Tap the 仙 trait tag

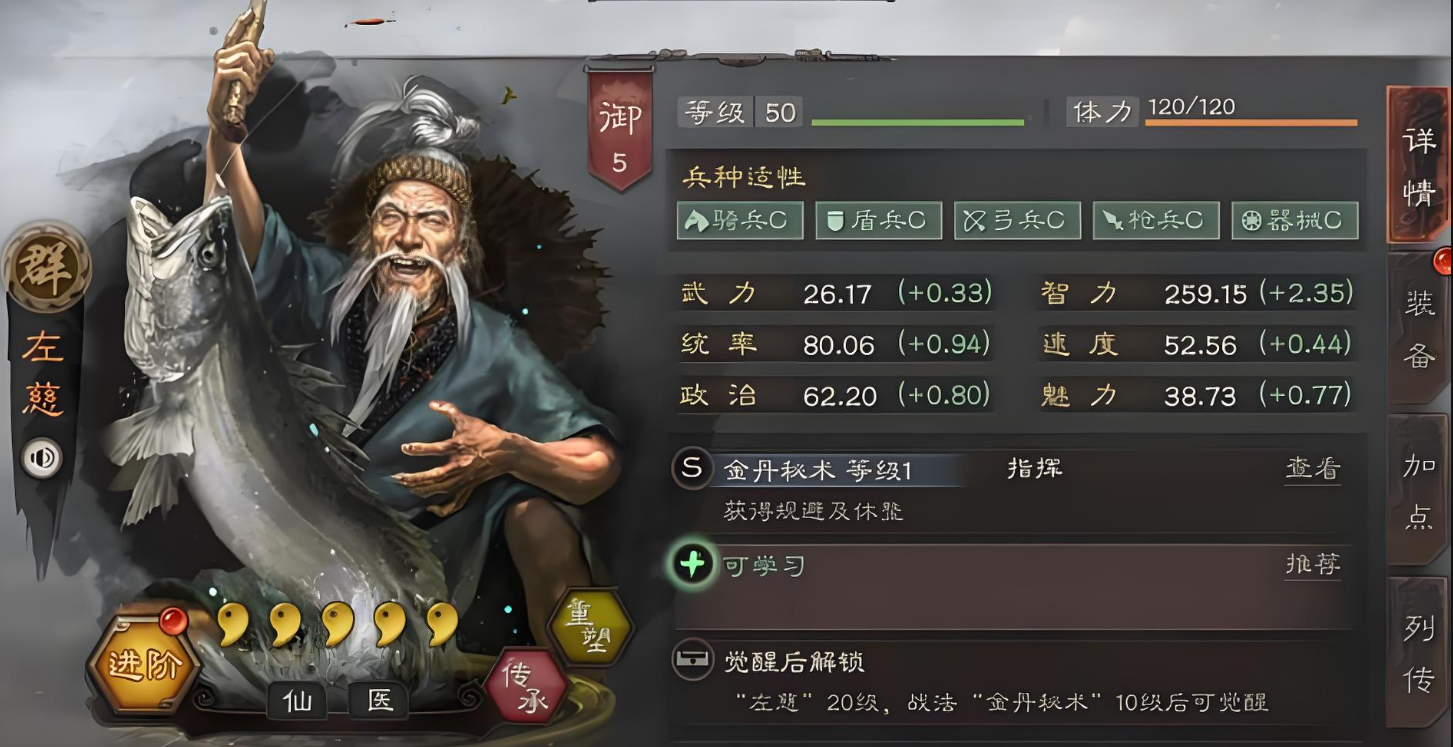(296, 701)
